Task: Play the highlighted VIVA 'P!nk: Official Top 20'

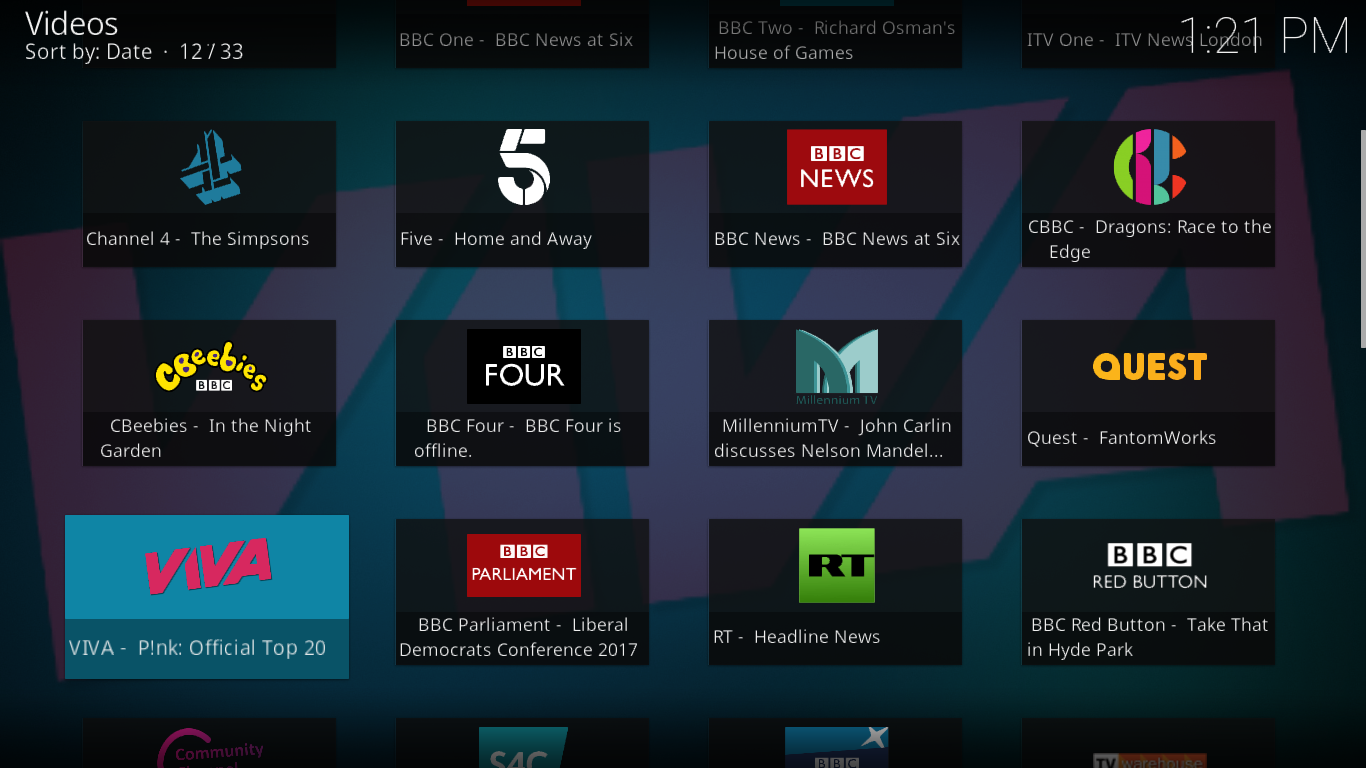Action: tap(207, 597)
